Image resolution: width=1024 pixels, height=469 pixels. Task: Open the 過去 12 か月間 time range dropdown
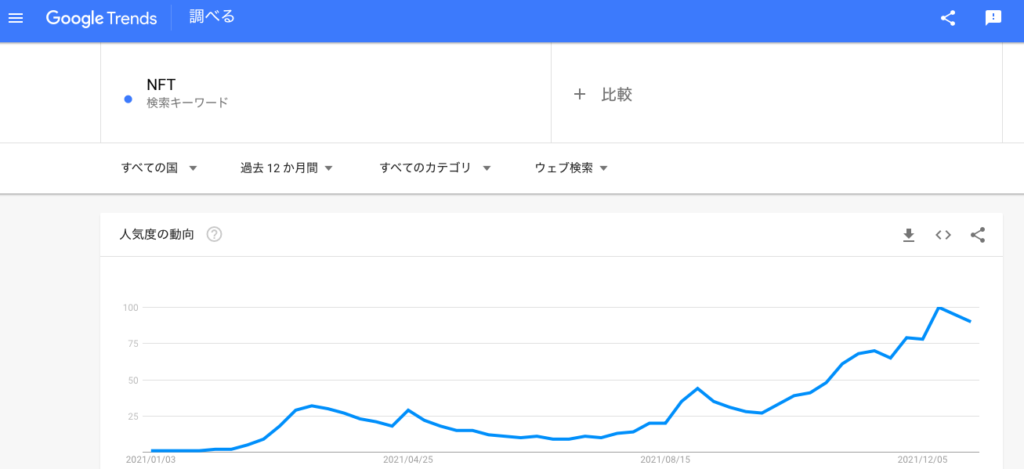(287, 168)
